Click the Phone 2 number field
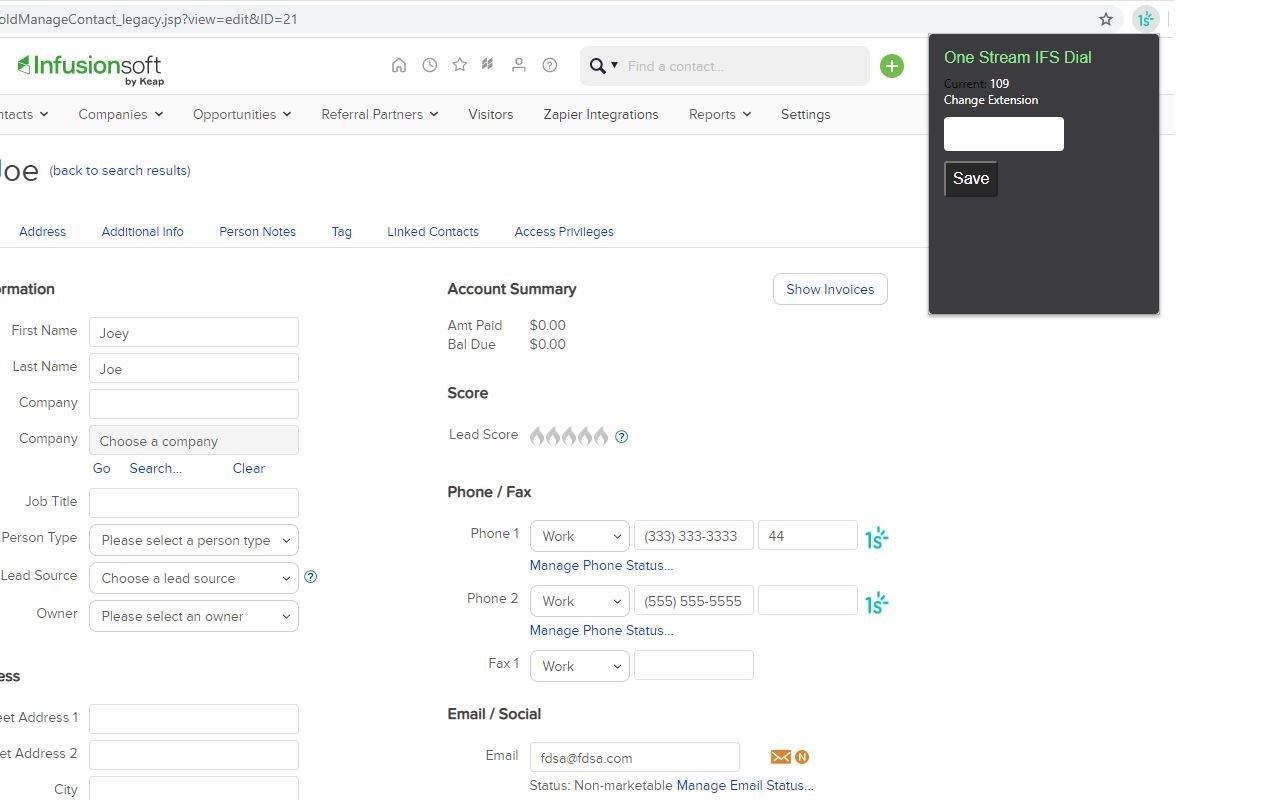Viewport: 1280px width, 800px height. [694, 601]
